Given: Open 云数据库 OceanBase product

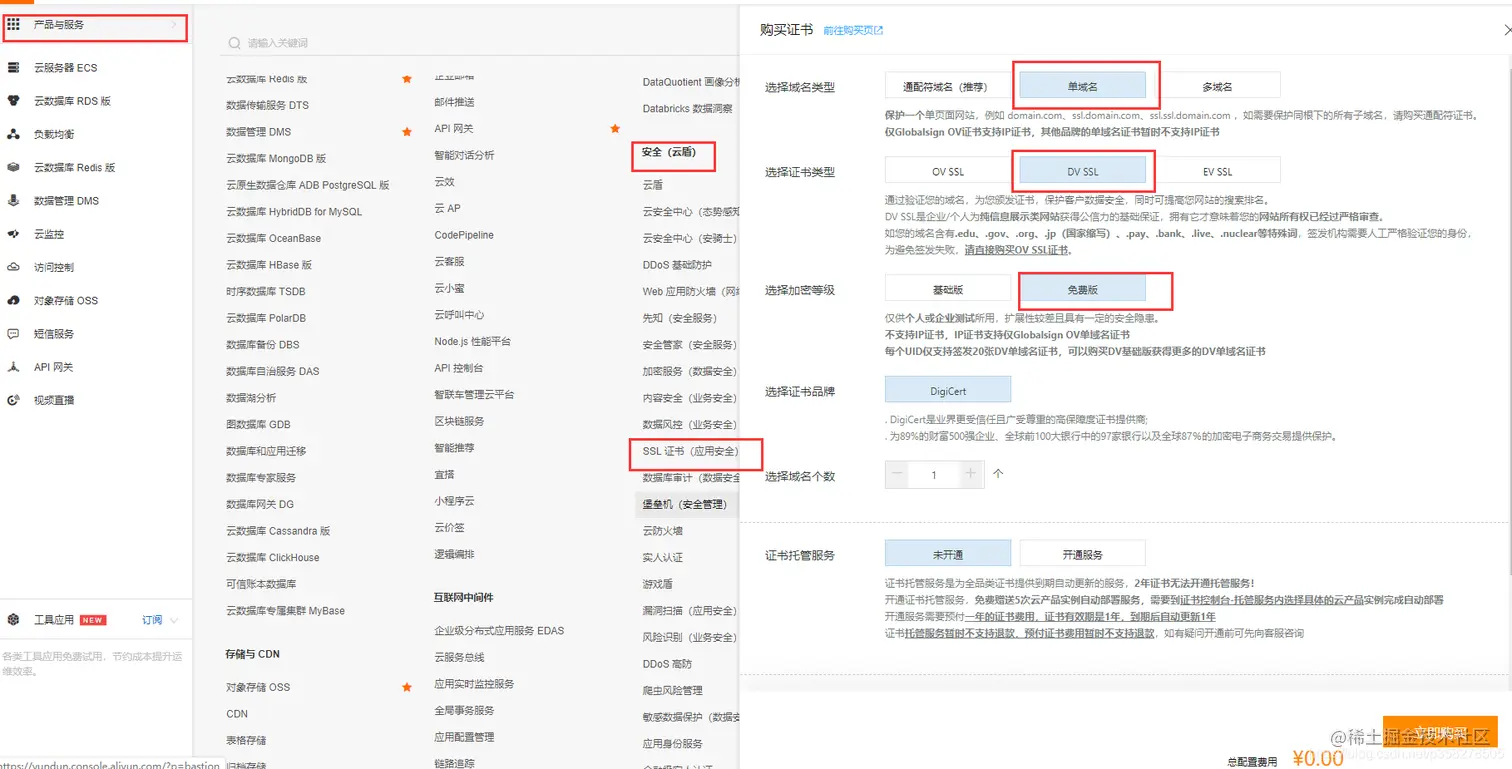Looking at the screenshot, I should click(x=273, y=238).
